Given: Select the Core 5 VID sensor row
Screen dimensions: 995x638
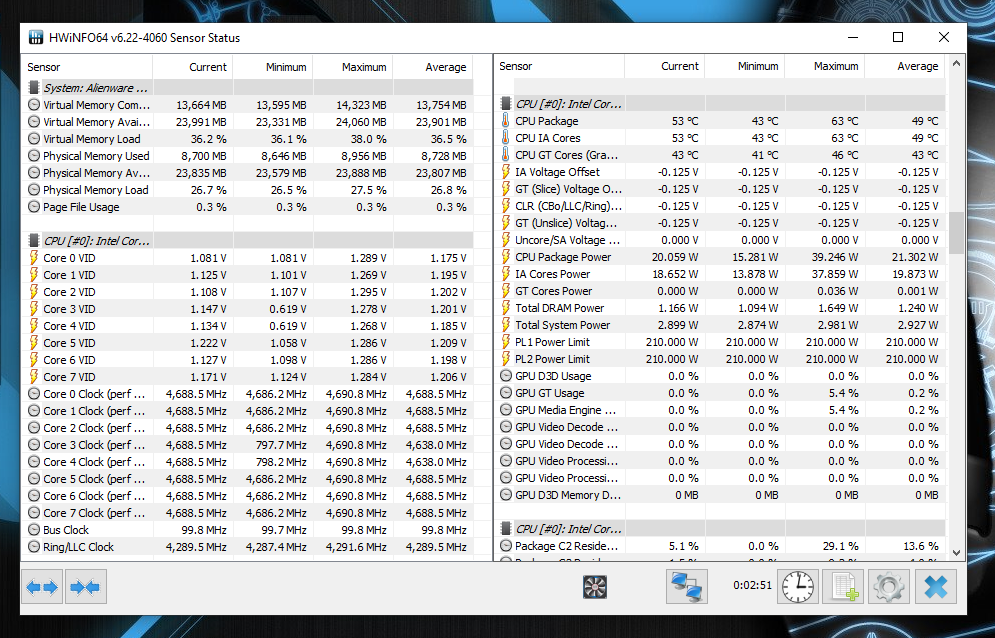Looking at the screenshot, I should click(247, 343).
